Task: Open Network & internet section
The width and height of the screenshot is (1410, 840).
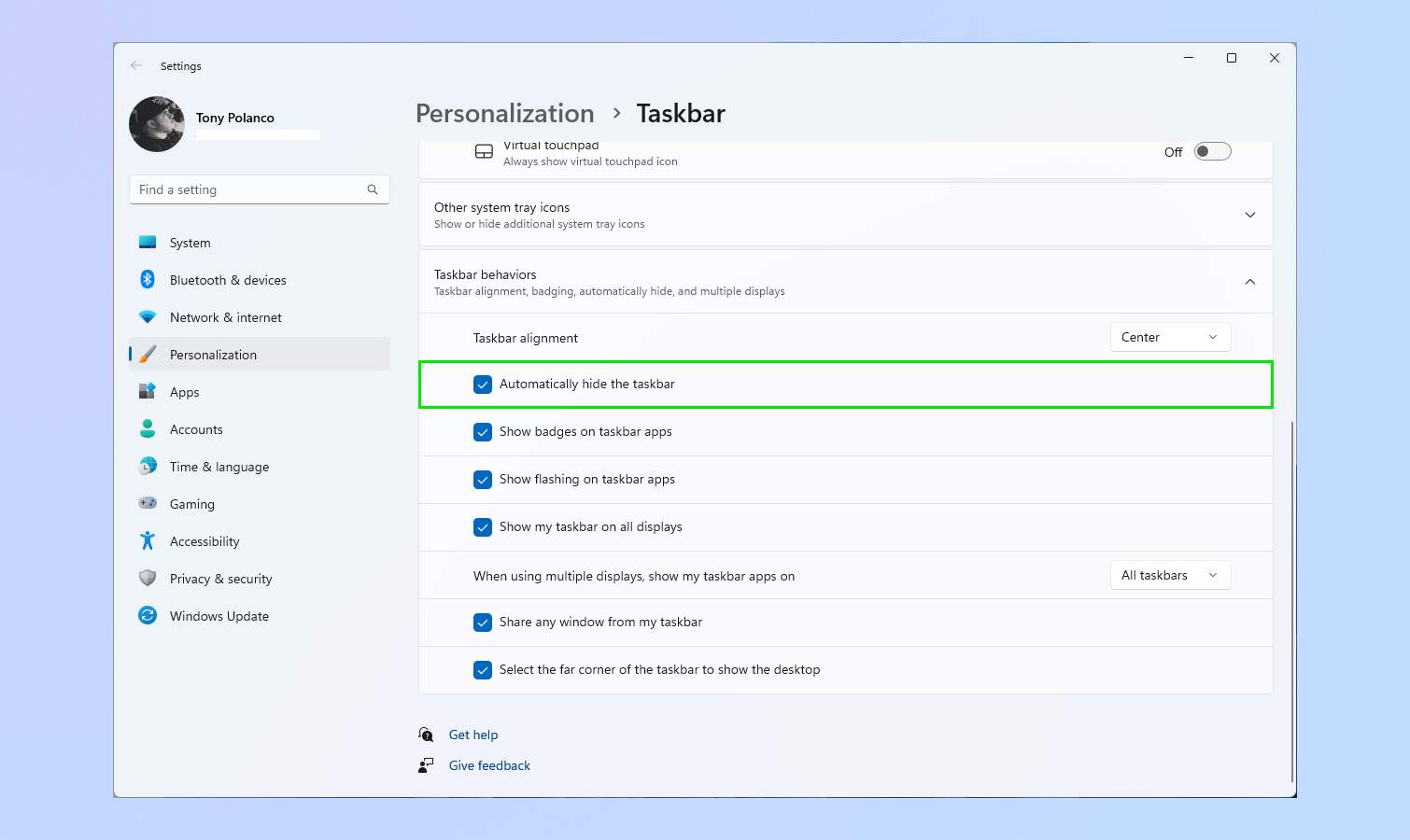Action: [260, 317]
